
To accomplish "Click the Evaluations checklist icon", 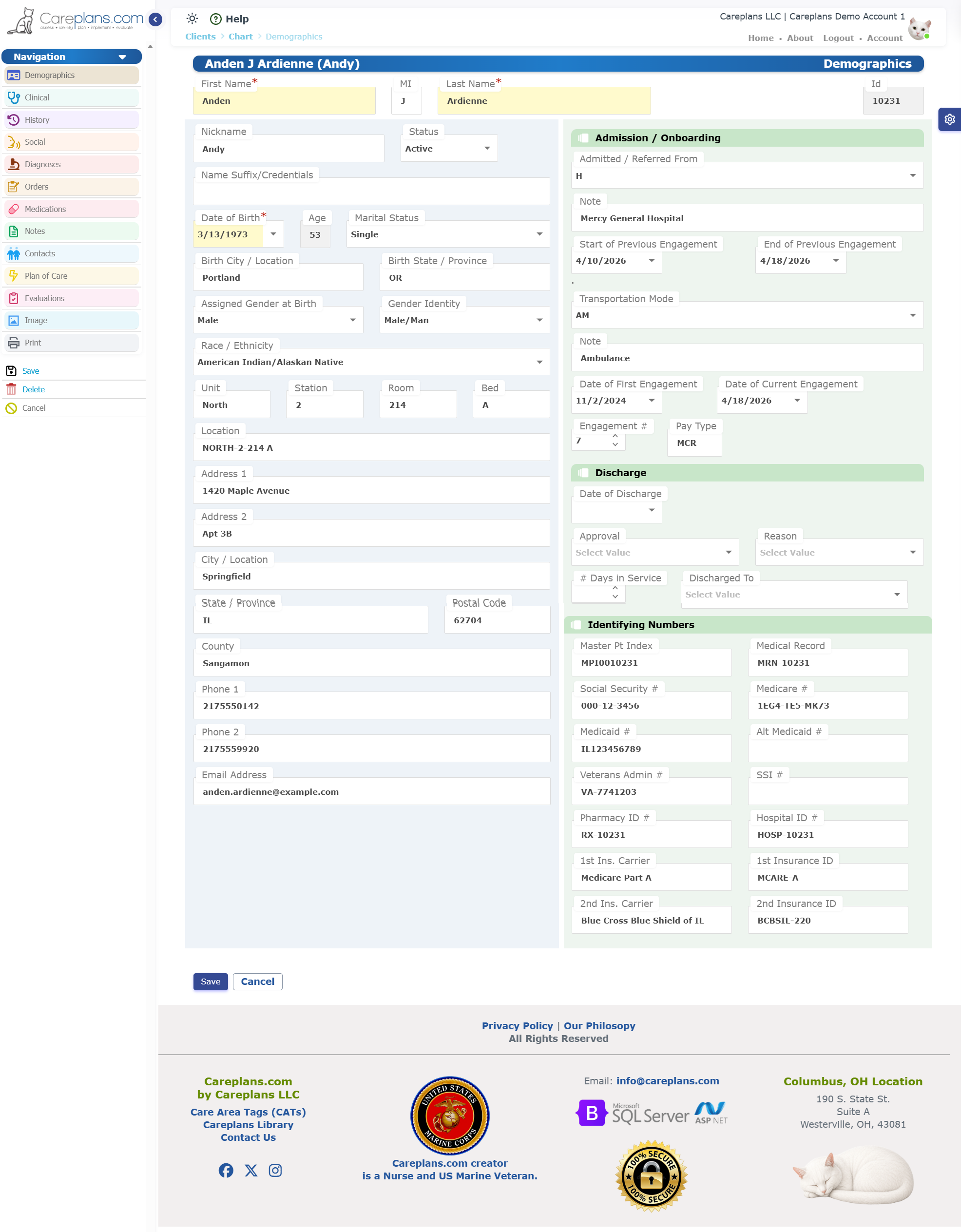I will (x=14, y=298).
